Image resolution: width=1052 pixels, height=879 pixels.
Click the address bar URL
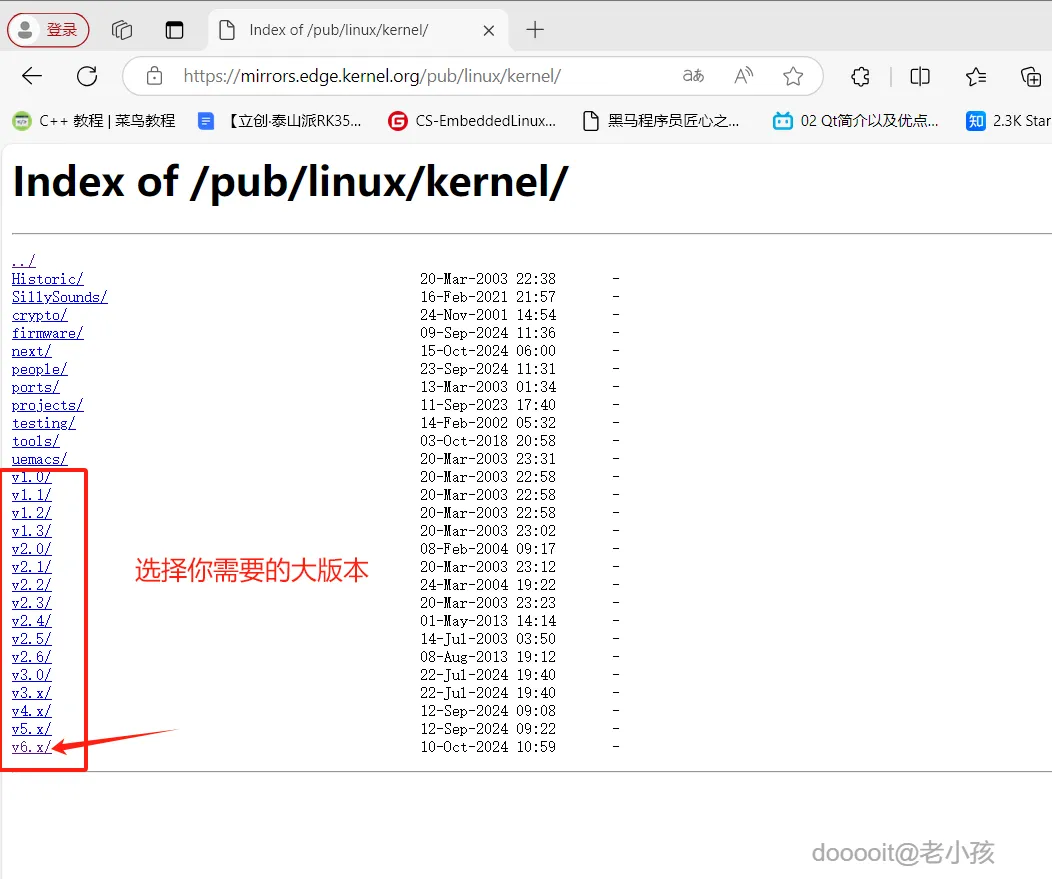(372, 76)
